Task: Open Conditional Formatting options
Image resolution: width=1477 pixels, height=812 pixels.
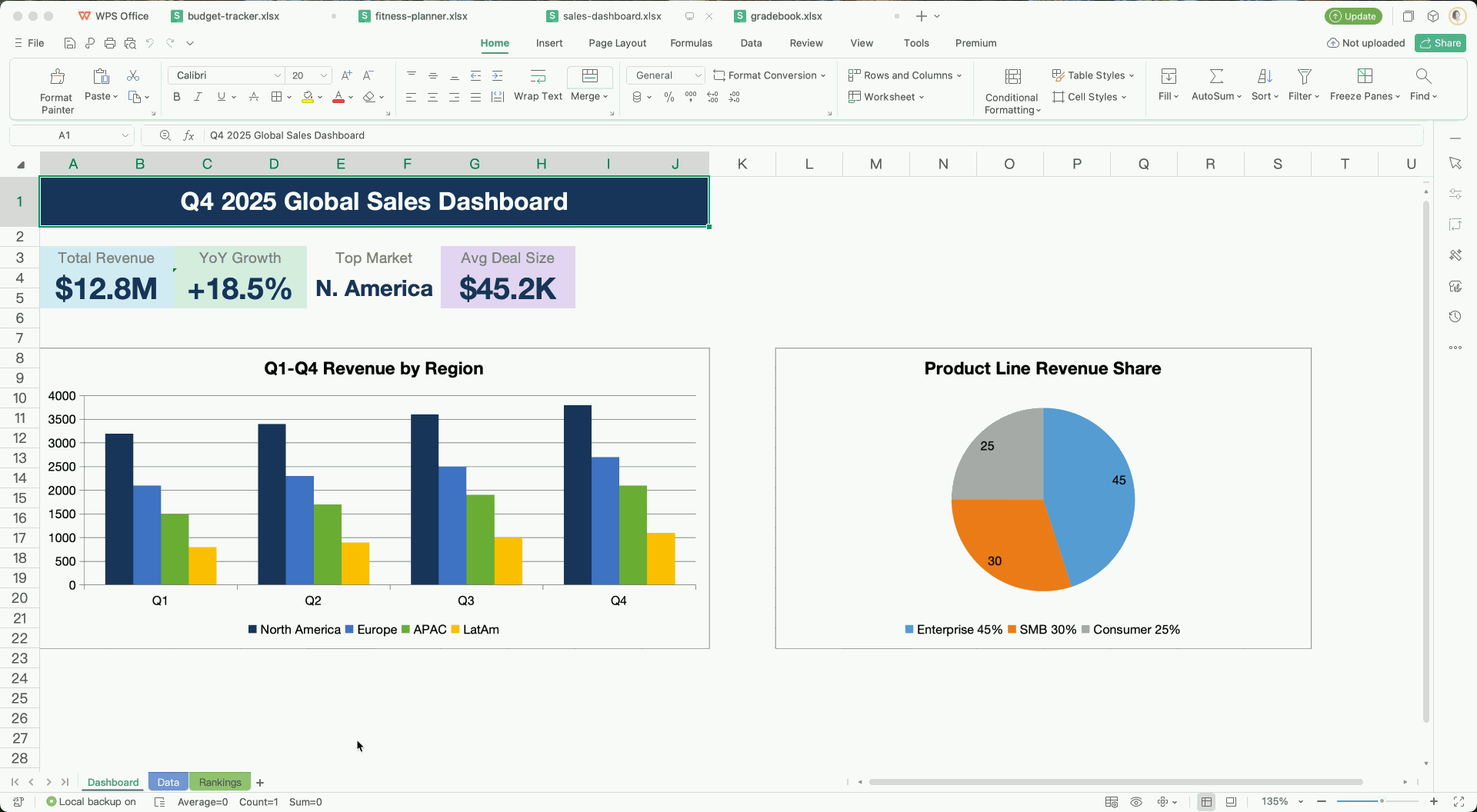Action: (1011, 88)
